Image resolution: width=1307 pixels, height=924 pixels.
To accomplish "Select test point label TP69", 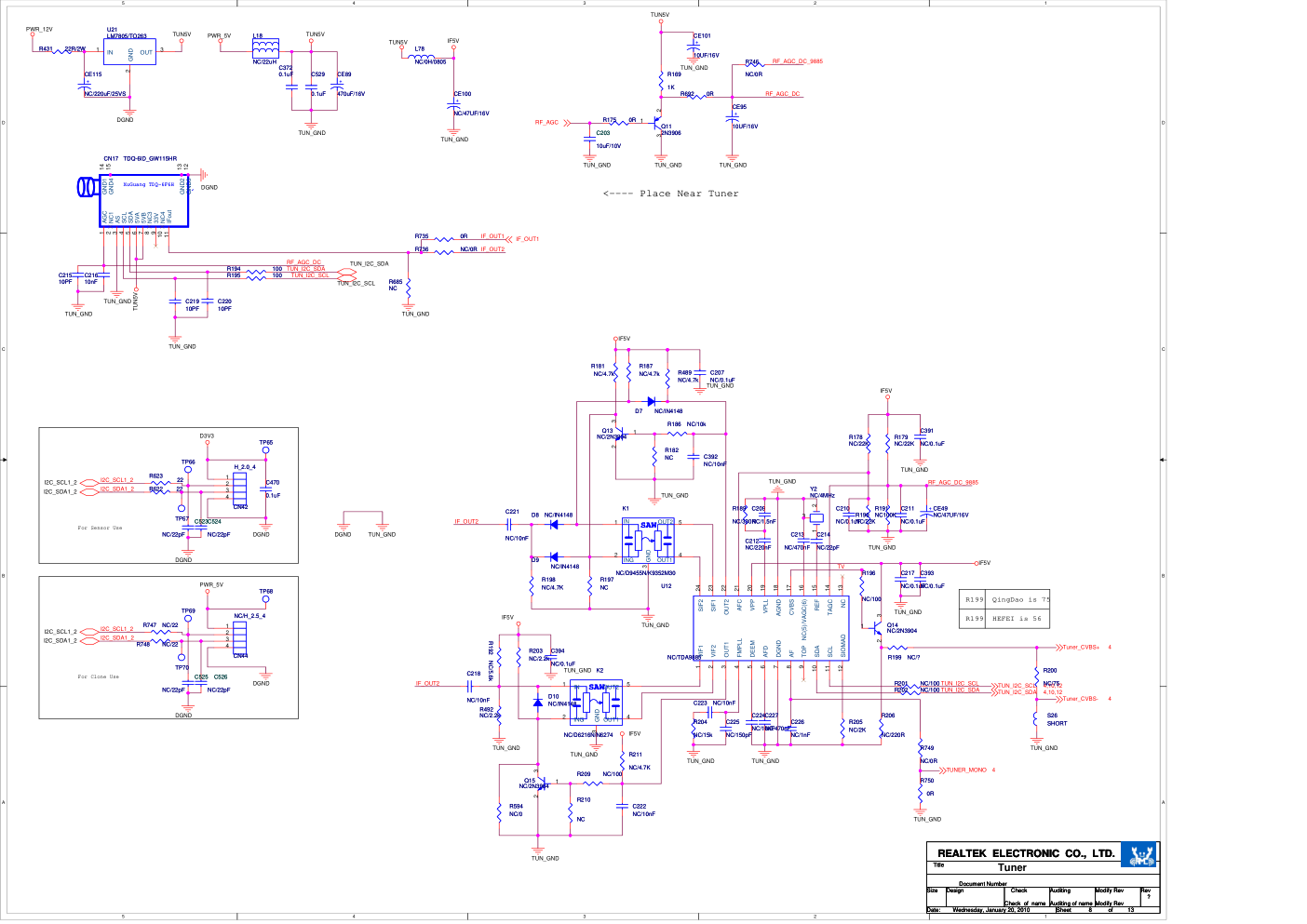I will tap(188, 611).
